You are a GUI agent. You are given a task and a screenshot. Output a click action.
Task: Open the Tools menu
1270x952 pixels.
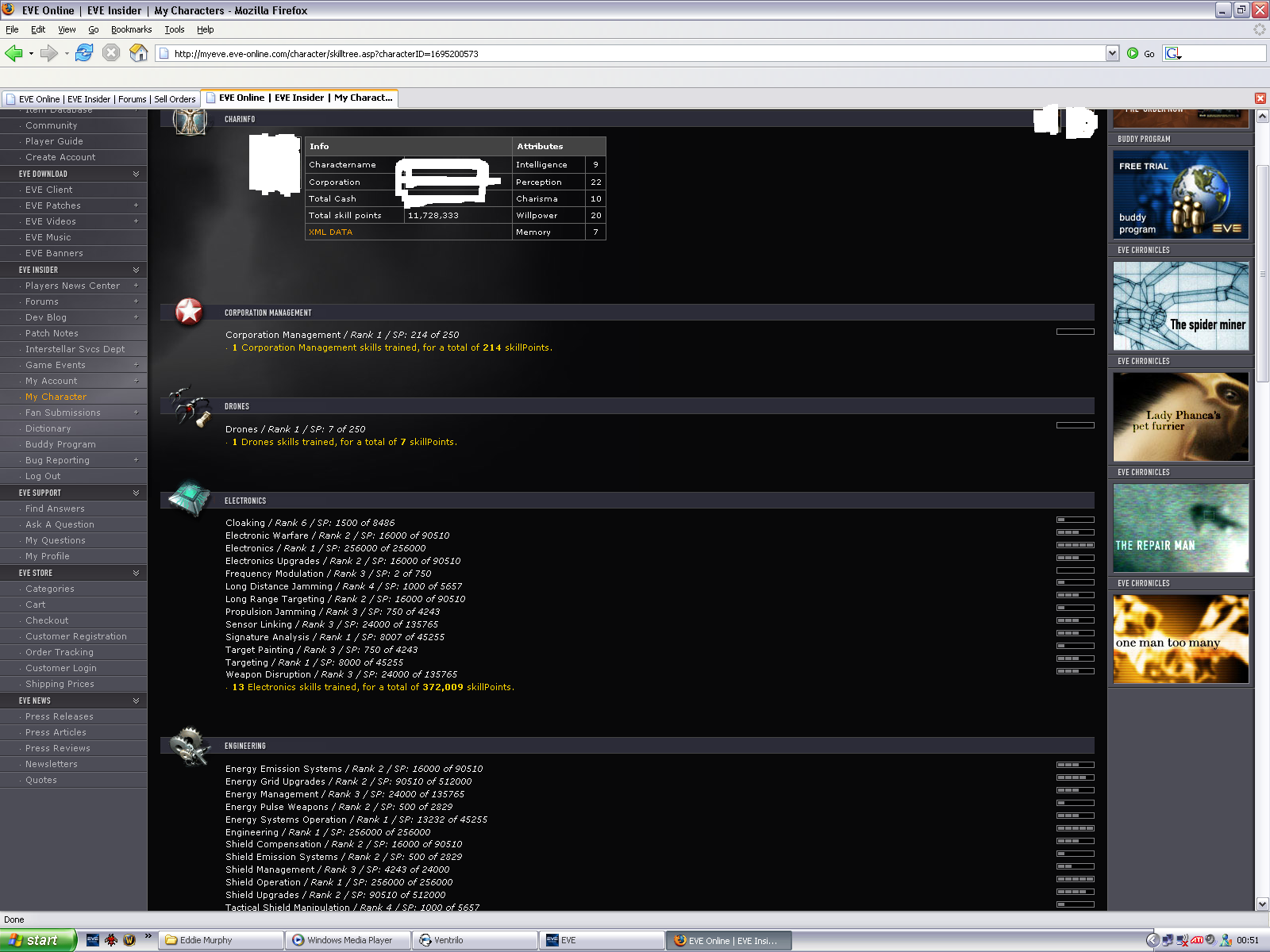coord(175,29)
